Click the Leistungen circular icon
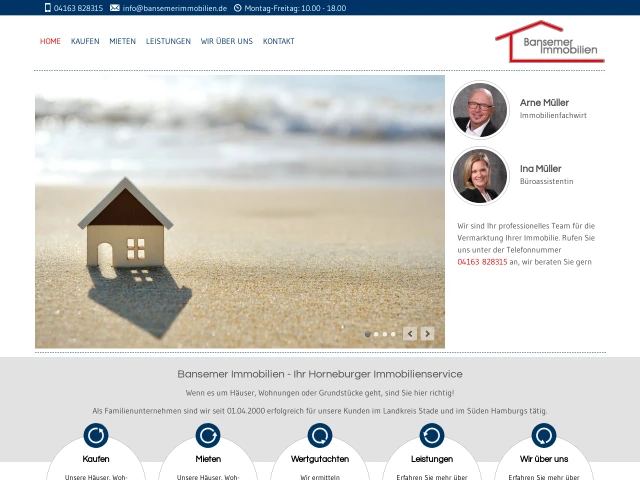640x480 pixels. [x=432, y=435]
